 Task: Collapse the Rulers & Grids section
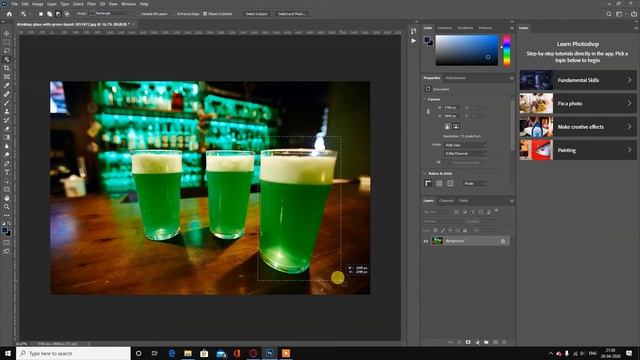coord(424,173)
